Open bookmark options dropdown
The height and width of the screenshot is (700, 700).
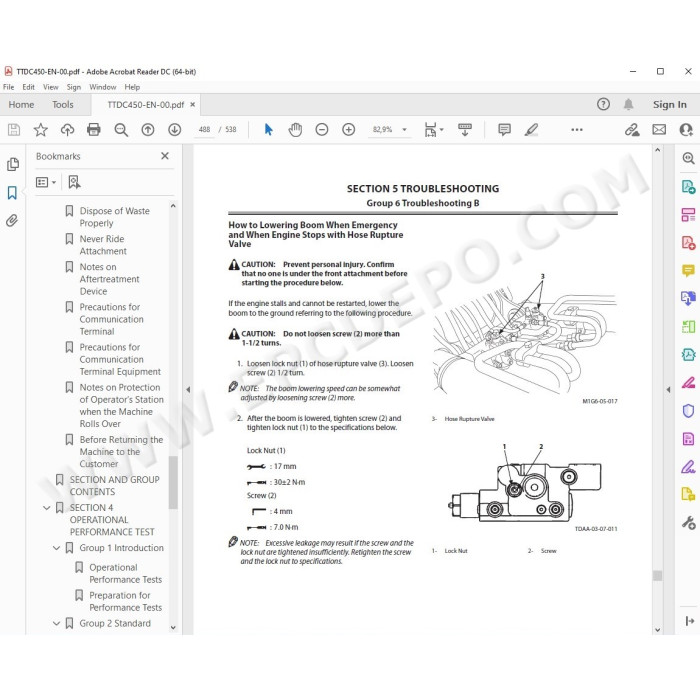coord(46,182)
